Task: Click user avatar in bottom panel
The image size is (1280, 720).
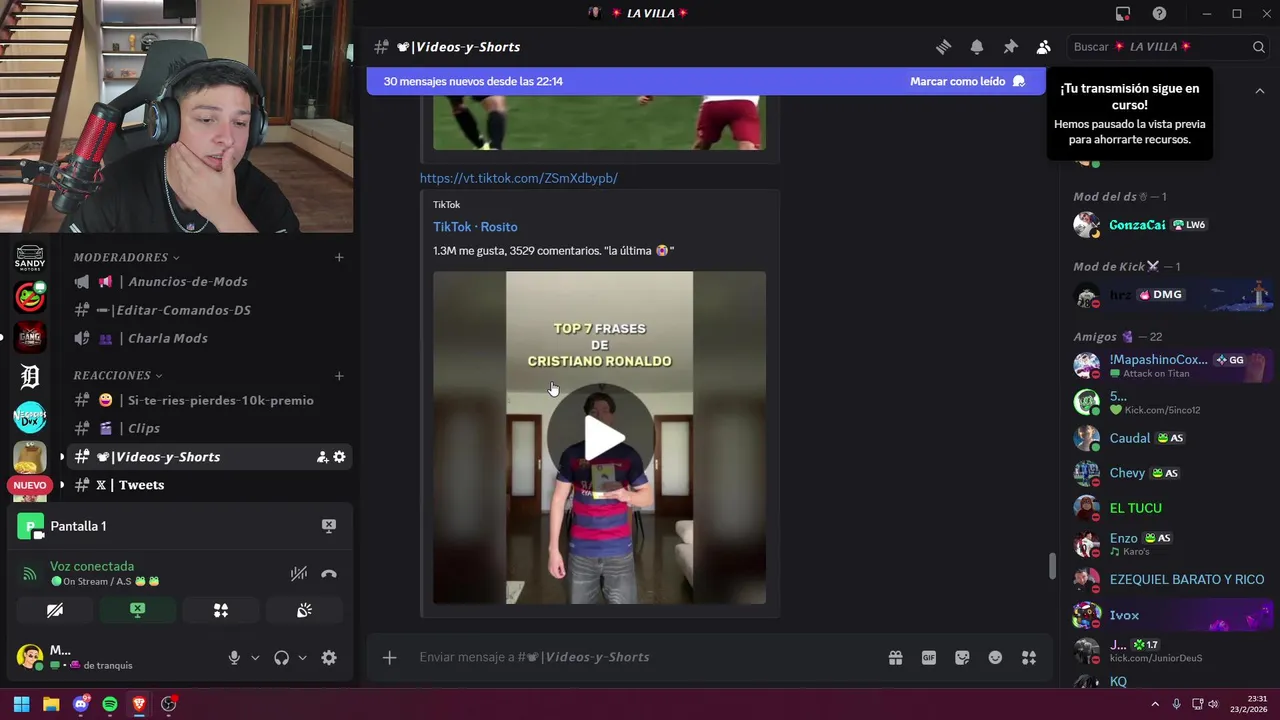Action: click(30, 657)
